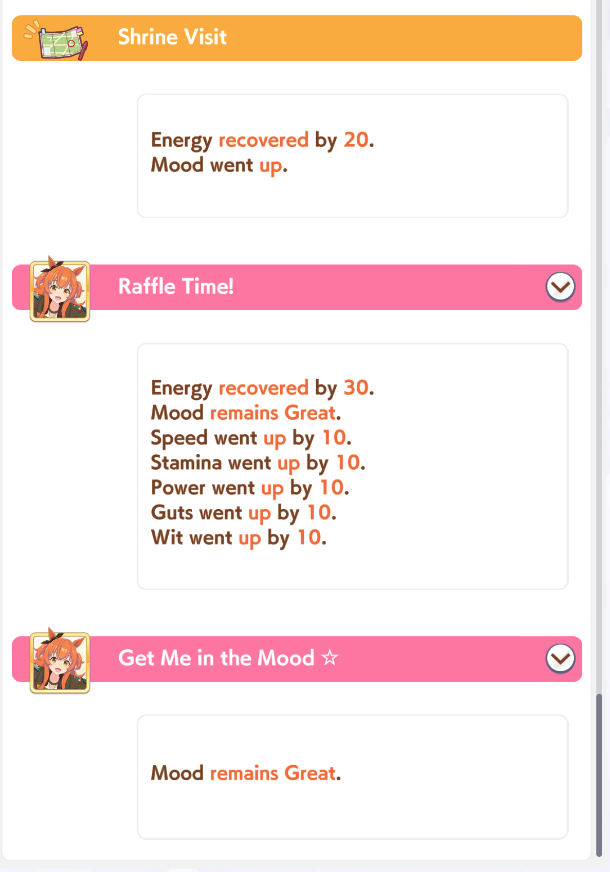Screen dimensions: 610x872
Task: Select the Shrine Visit orange header
Action: point(297,38)
